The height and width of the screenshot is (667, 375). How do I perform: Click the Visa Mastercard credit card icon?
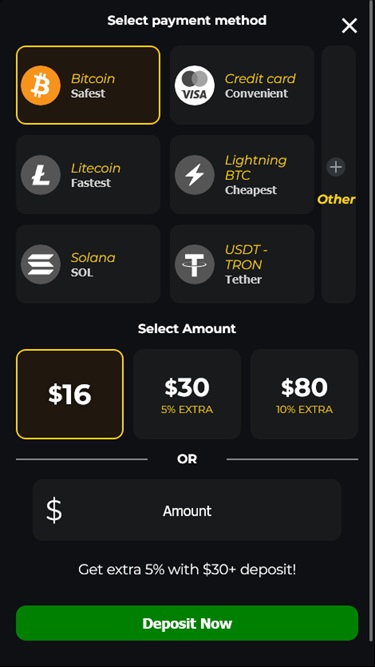[x=195, y=85]
